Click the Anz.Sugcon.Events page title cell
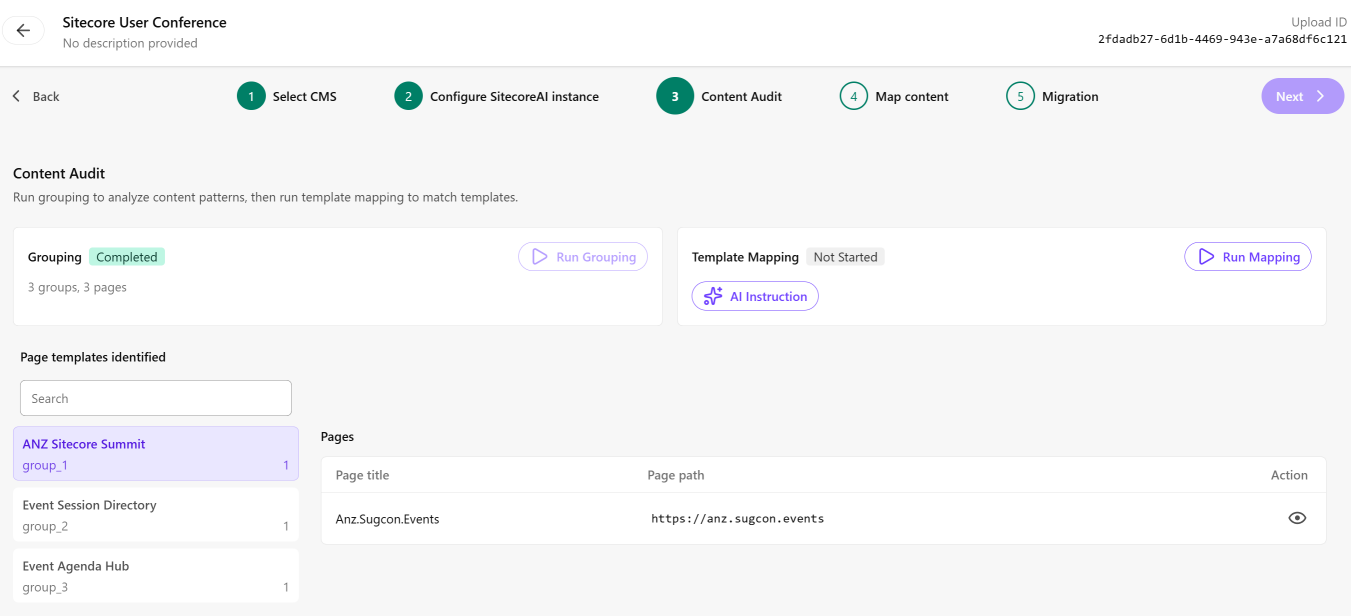The image size is (1351, 616). click(387, 519)
